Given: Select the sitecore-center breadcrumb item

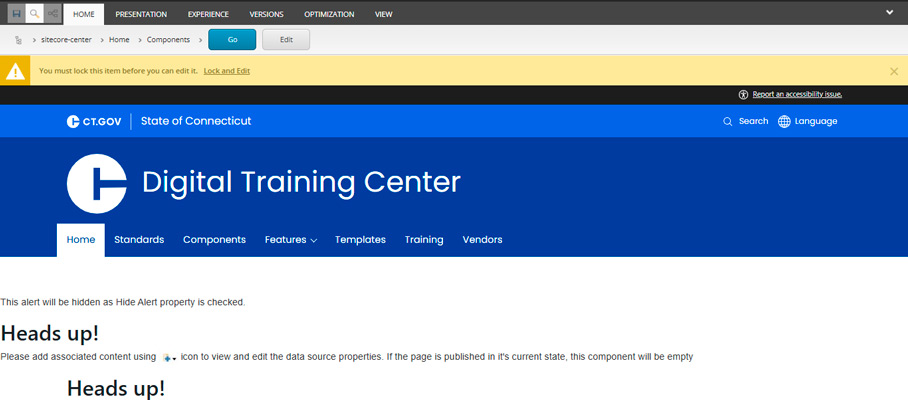Looking at the screenshot, I should click(x=68, y=40).
